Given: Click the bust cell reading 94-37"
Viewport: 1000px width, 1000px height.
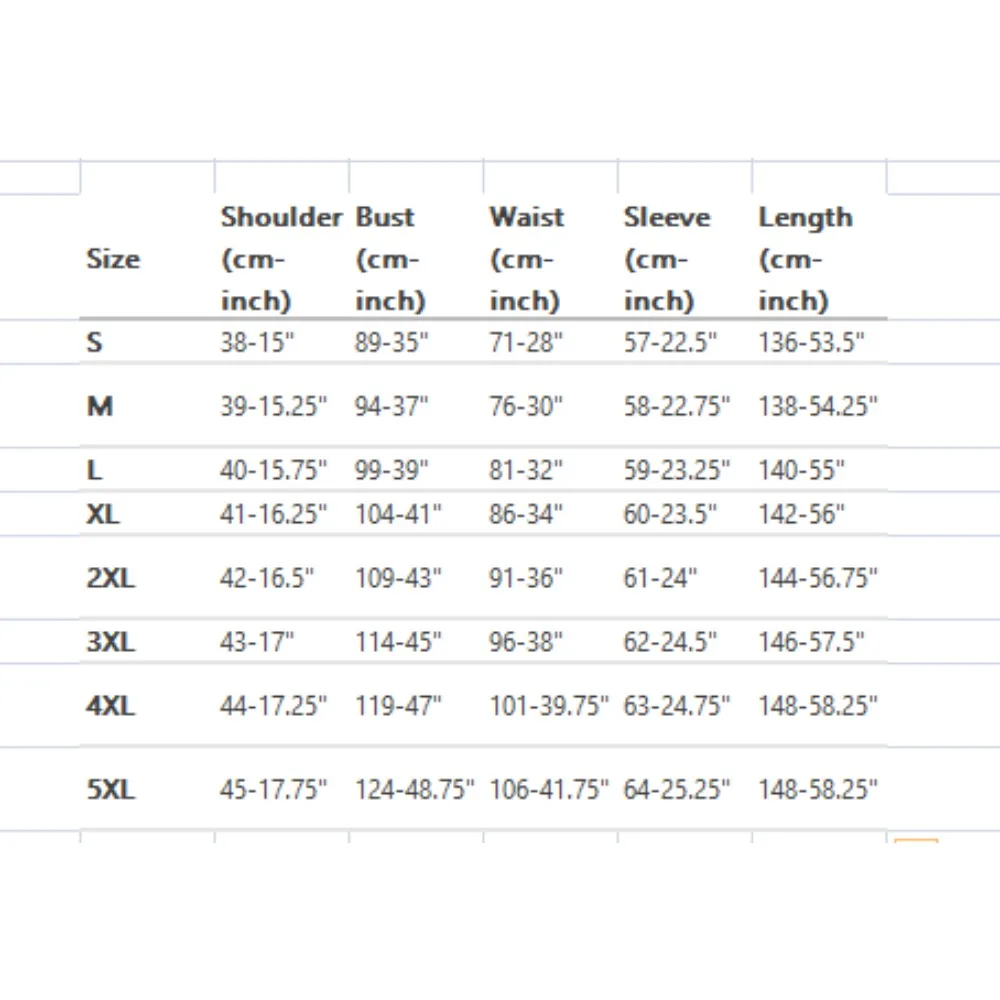Looking at the screenshot, I should tap(392, 406).
